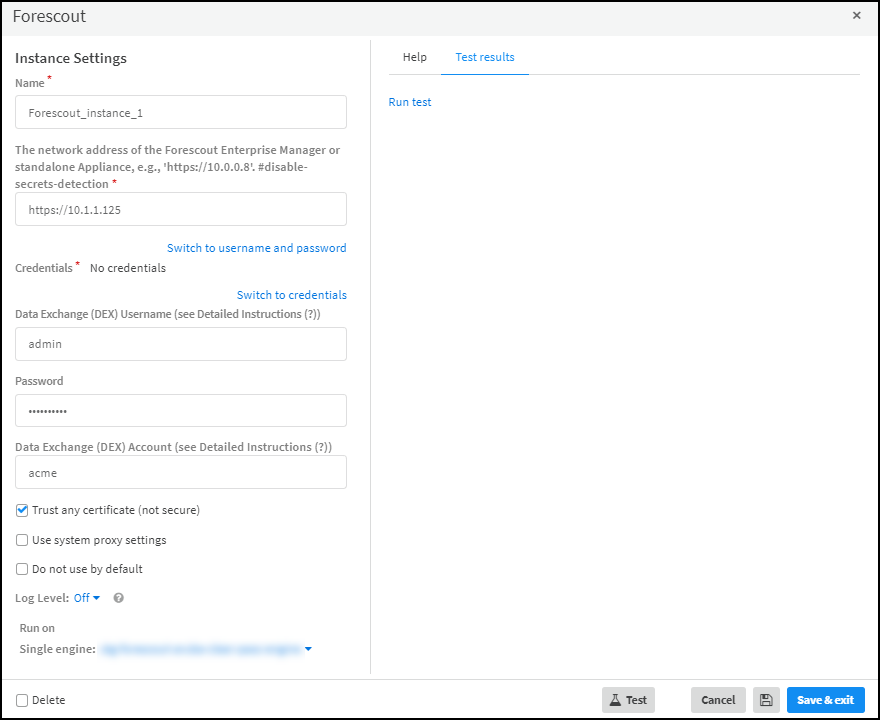This screenshot has width=880, height=720.
Task: Click Switch to username and password
Action: pyautogui.click(x=256, y=248)
